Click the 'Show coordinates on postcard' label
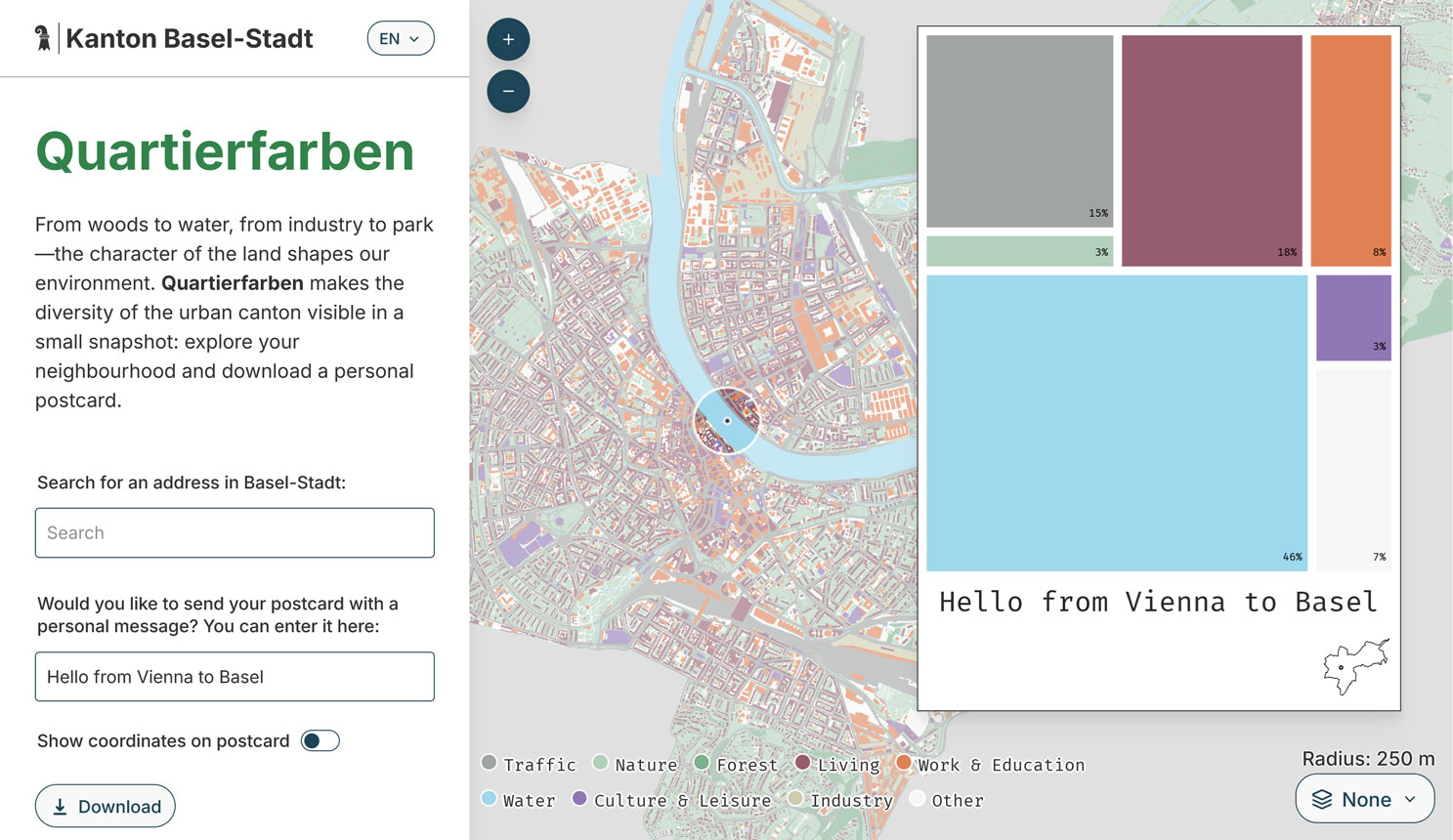1453x840 pixels. (163, 741)
